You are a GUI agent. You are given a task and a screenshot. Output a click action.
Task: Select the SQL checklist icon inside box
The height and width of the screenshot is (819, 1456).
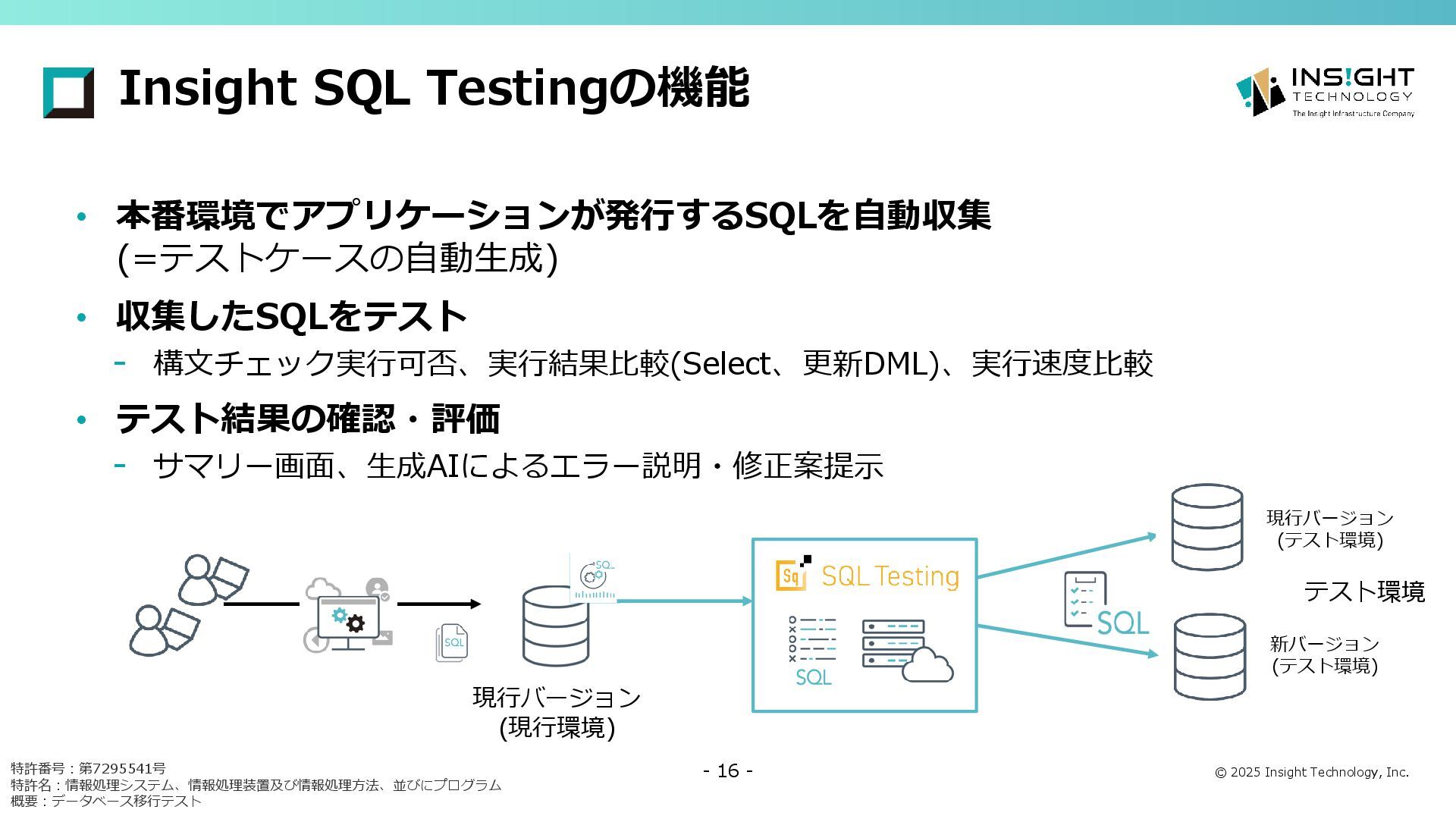click(x=813, y=650)
